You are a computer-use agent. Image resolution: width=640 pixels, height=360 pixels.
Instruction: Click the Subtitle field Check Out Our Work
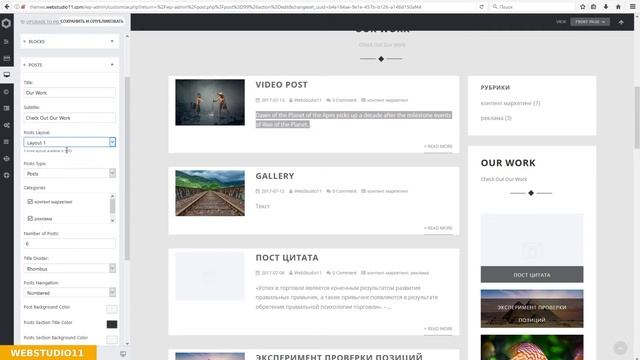(x=70, y=118)
